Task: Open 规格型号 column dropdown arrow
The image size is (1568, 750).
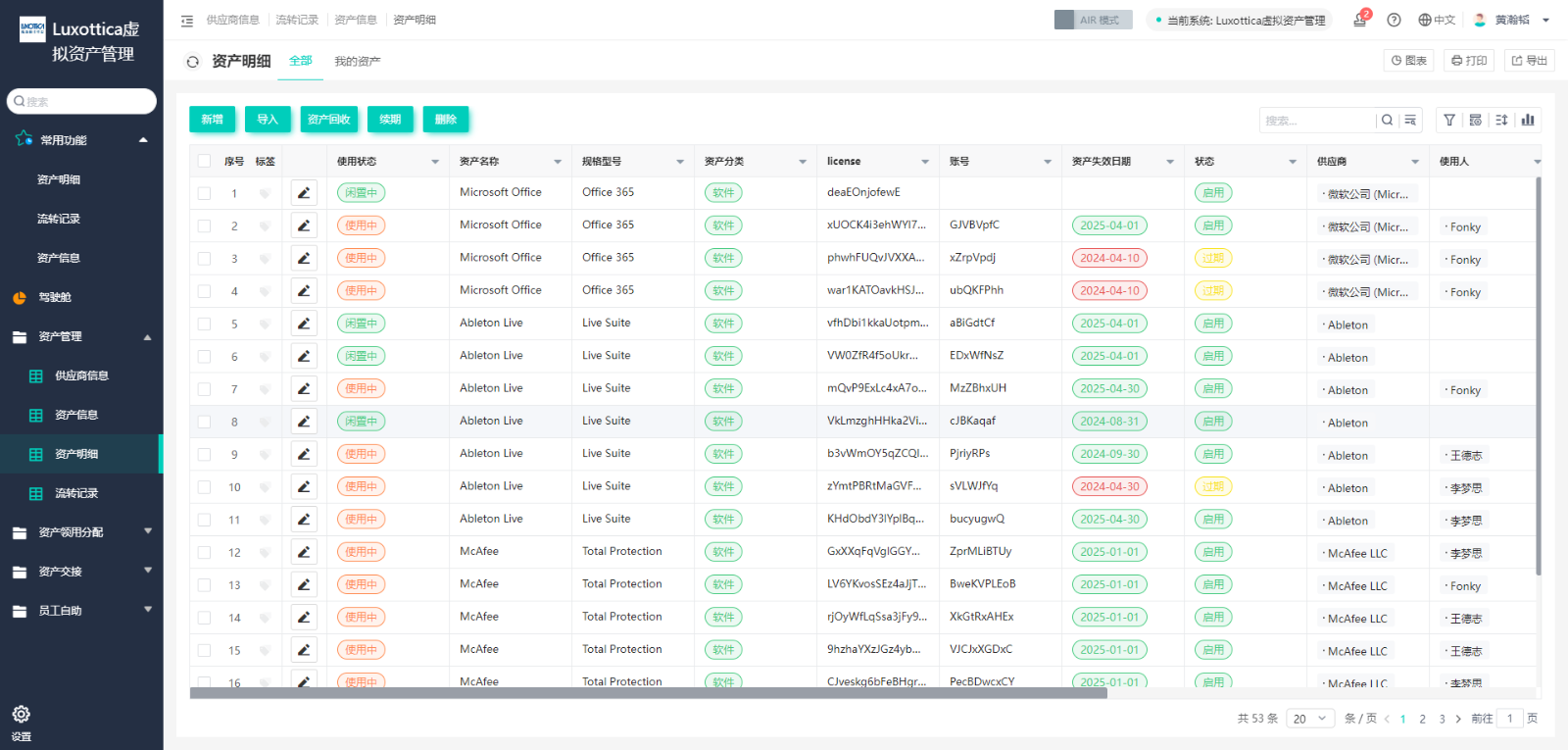Action: tap(680, 162)
